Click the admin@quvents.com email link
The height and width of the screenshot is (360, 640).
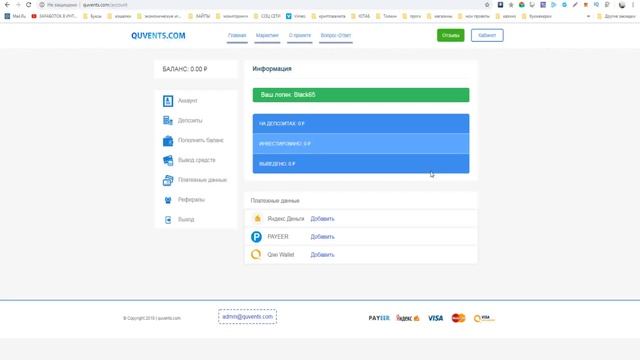(247, 317)
